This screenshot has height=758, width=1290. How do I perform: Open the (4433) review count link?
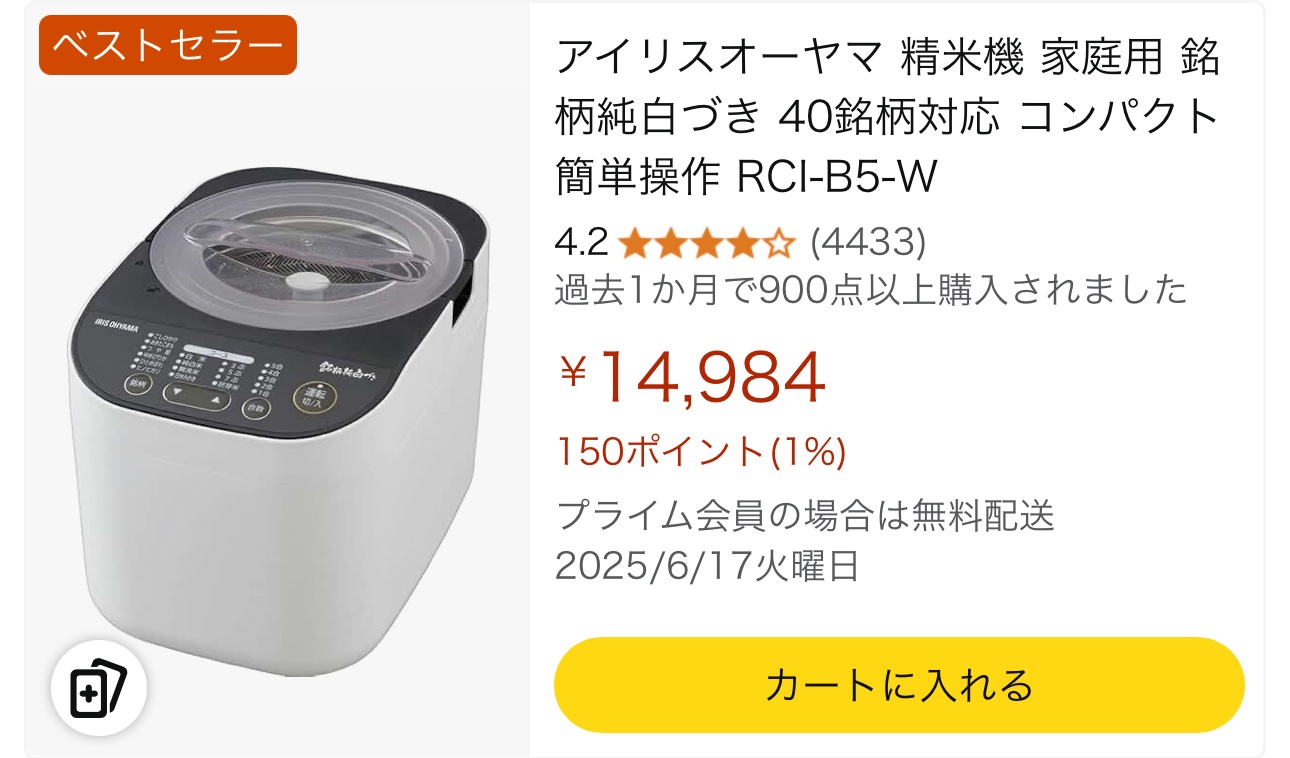click(868, 242)
